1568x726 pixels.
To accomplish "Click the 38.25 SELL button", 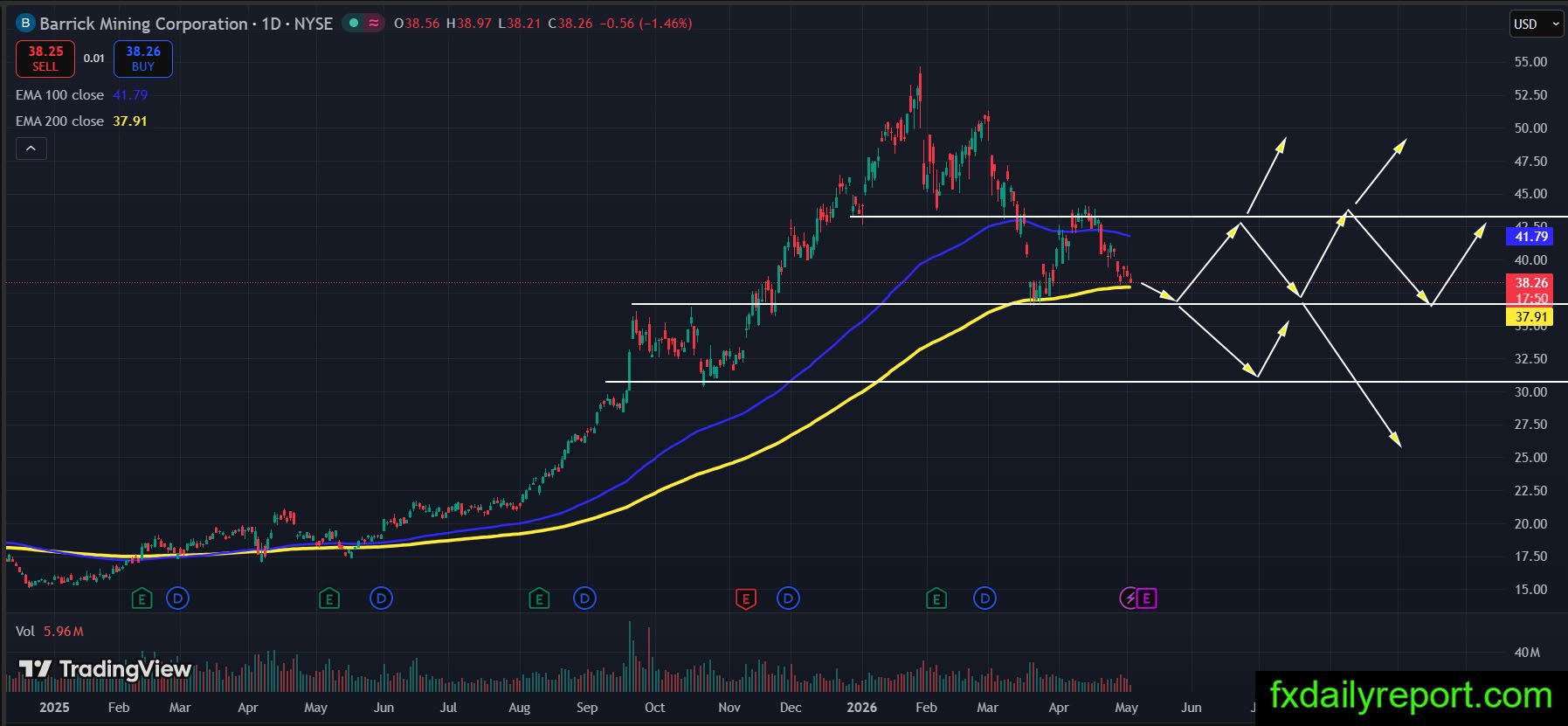I will coord(45,59).
